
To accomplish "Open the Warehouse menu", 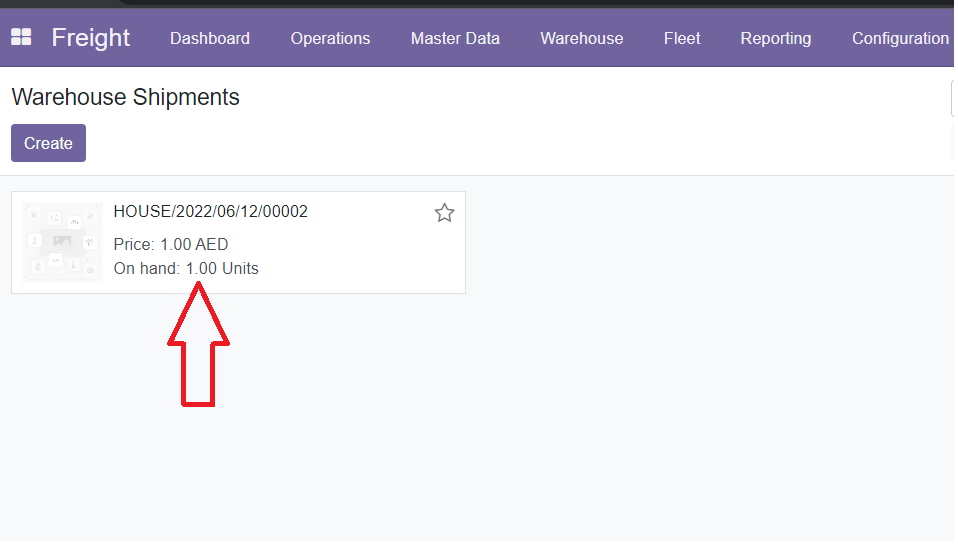I will (x=581, y=39).
